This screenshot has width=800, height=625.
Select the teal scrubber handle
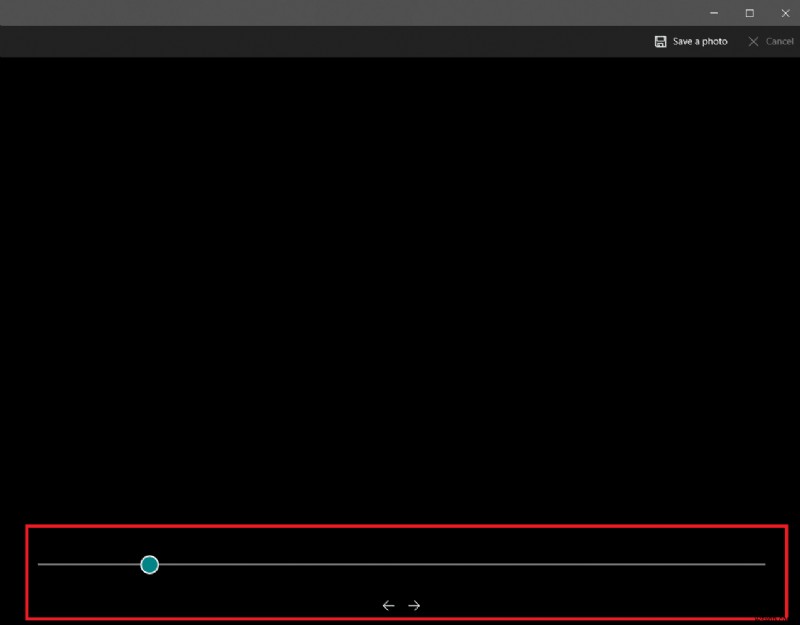point(150,565)
